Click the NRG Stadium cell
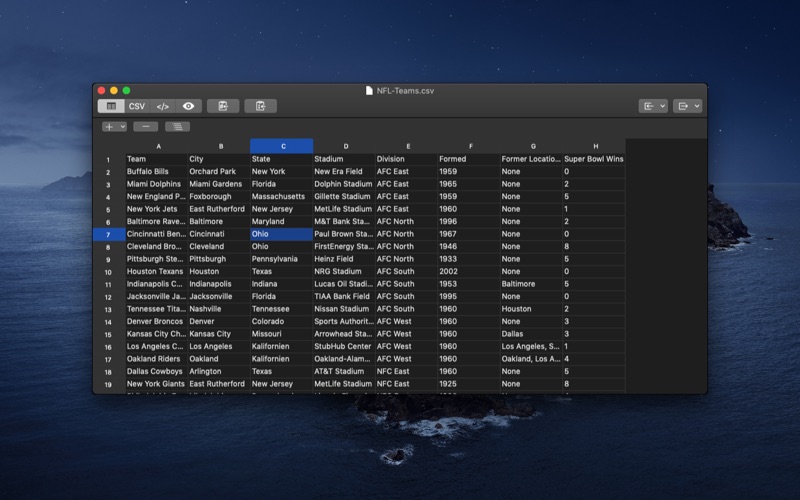Image resolution: width=800 pixels, height=500 pixels. [x=344, y=271]
